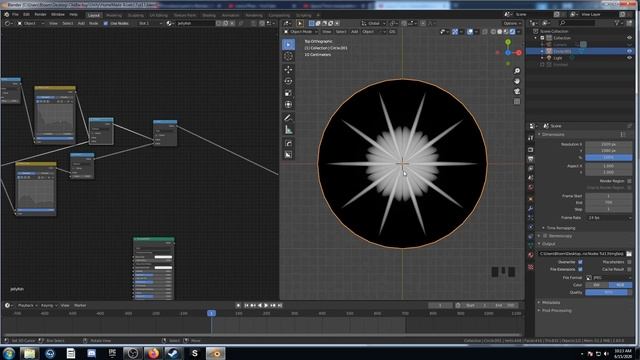
Task: Open the Global transform orientation dropdown
Action: click(373, 23)
